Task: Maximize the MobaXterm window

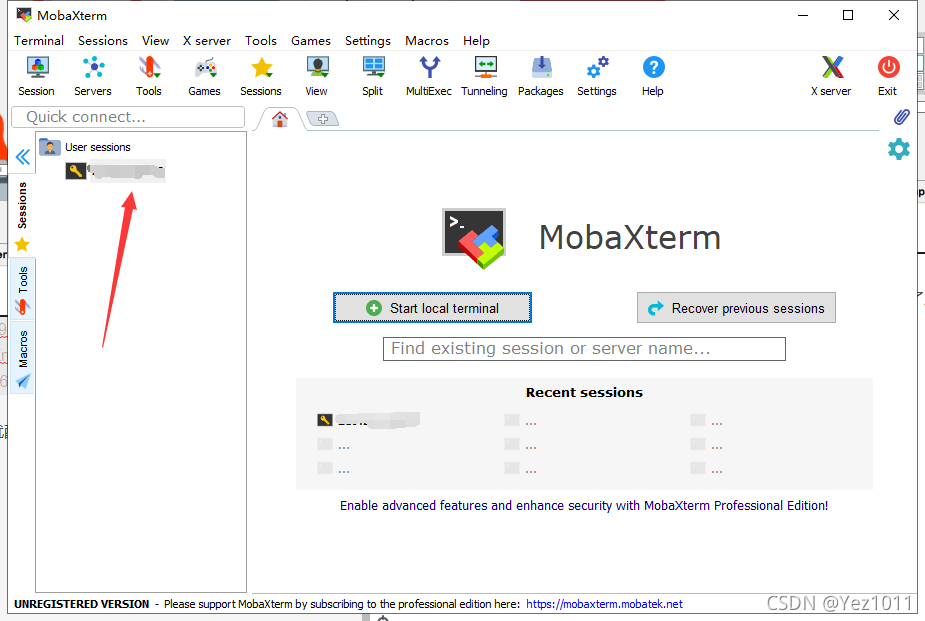Action: coord(848,15)
